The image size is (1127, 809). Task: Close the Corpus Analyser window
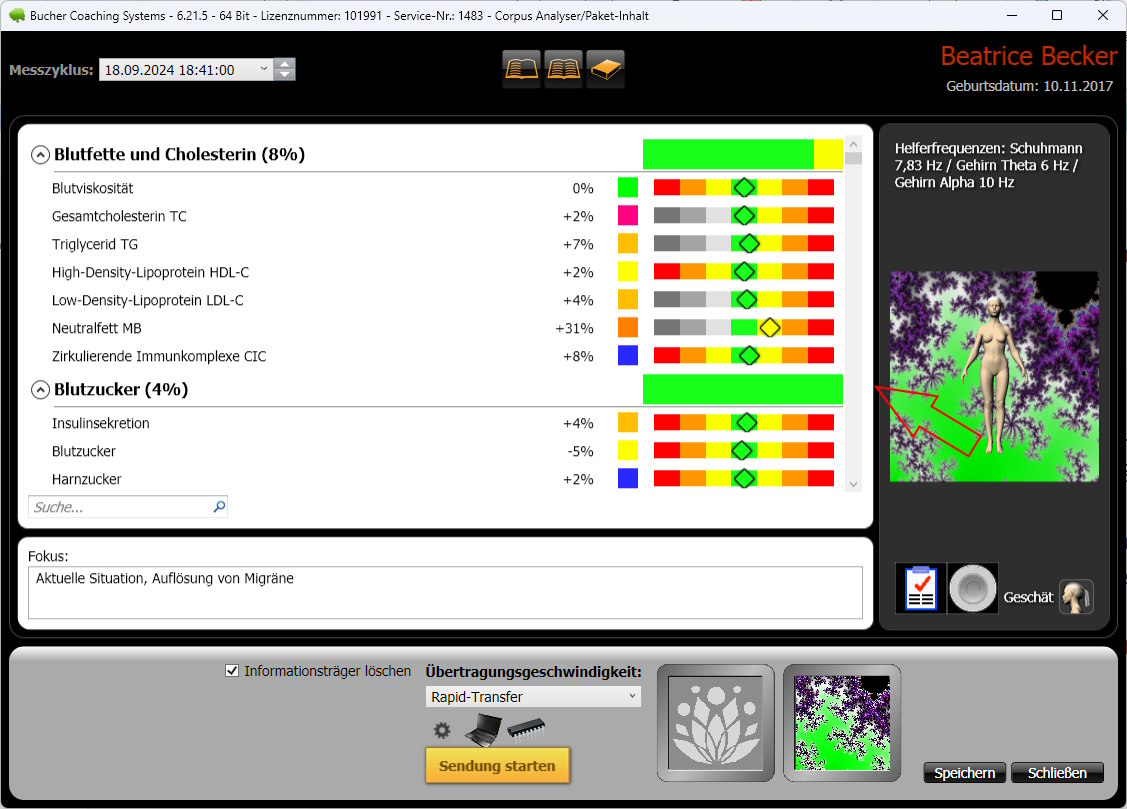[1103, 15]
